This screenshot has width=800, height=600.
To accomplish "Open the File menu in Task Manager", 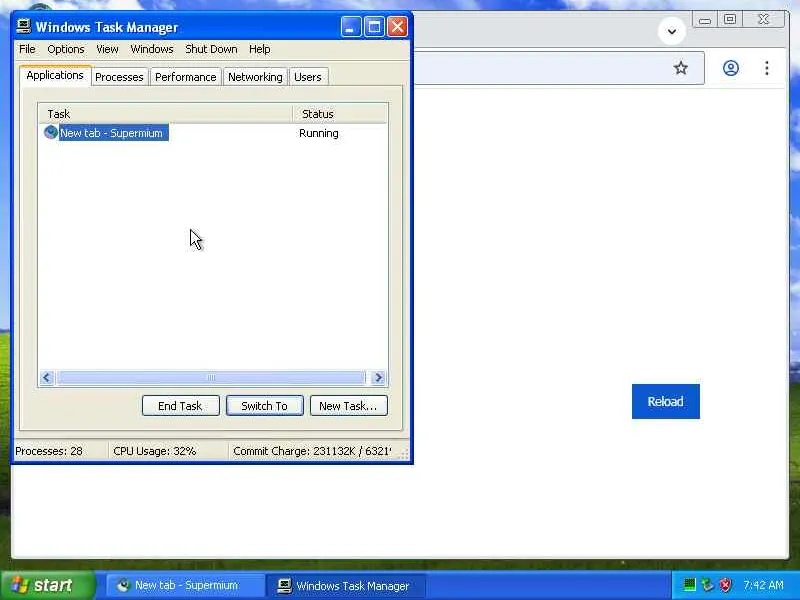I will (x=27, y=49).
